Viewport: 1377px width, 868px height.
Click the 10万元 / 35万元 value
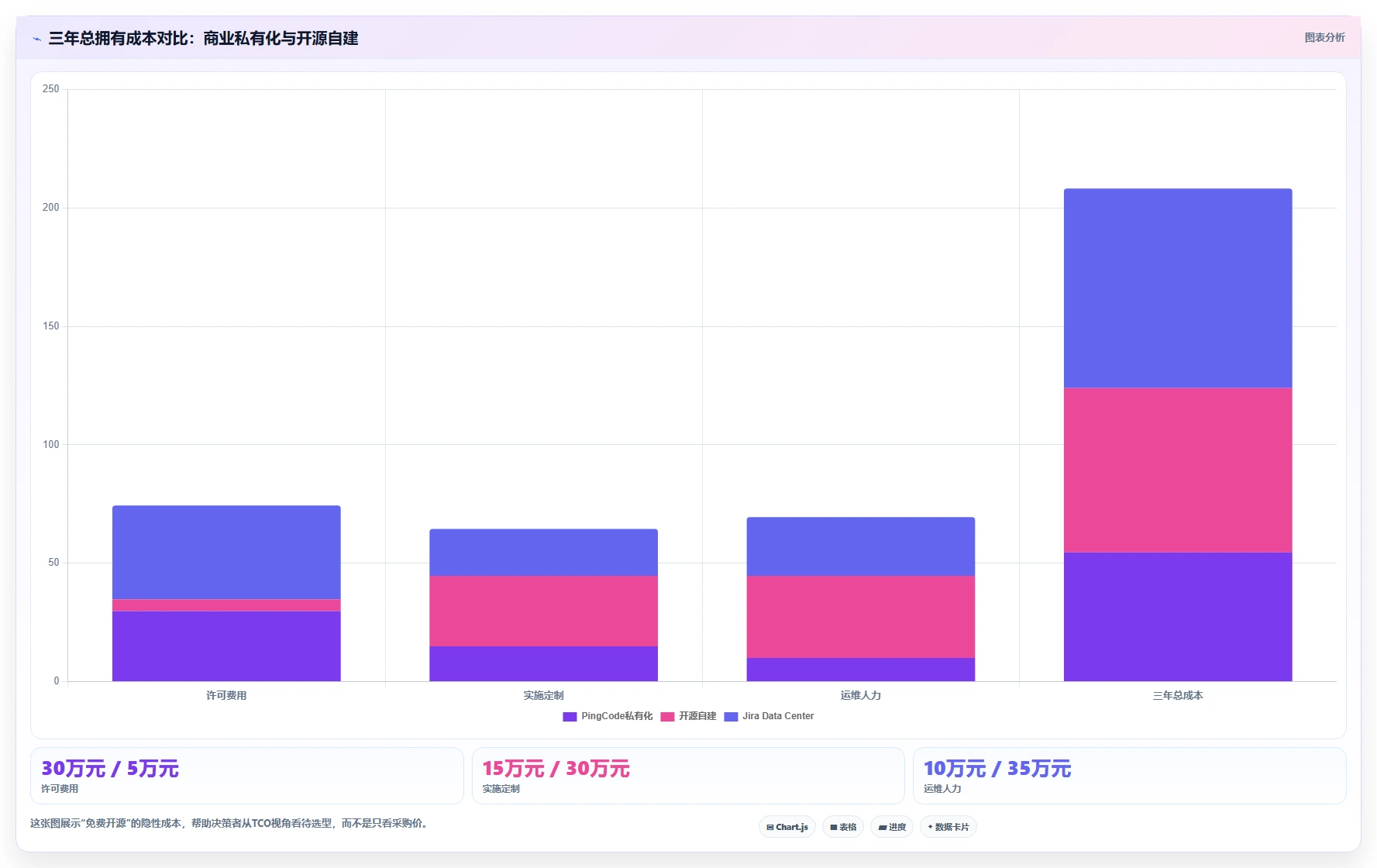coord(997,769)
